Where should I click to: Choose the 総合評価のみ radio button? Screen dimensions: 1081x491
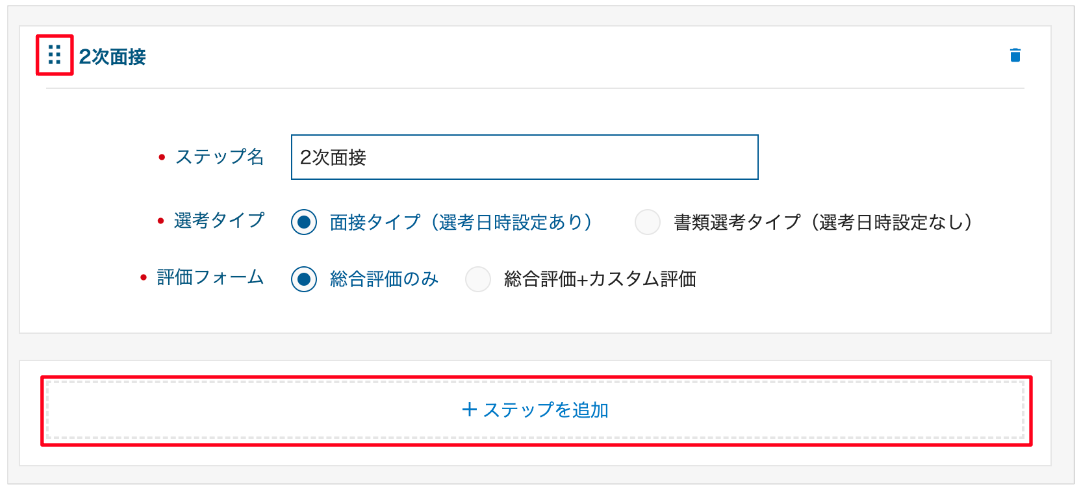point(304,279)
